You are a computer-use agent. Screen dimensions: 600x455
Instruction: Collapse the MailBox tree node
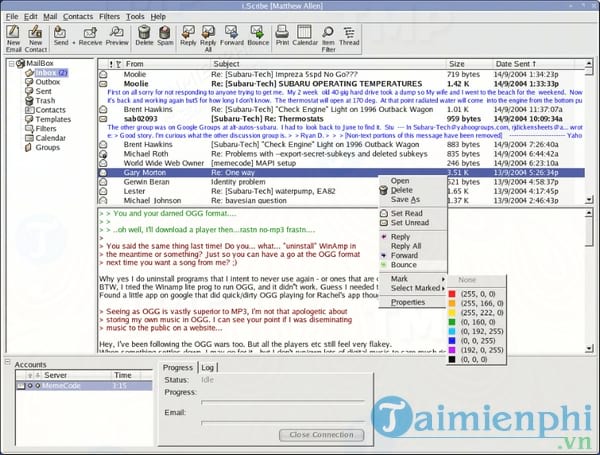[x=12, y=63]
